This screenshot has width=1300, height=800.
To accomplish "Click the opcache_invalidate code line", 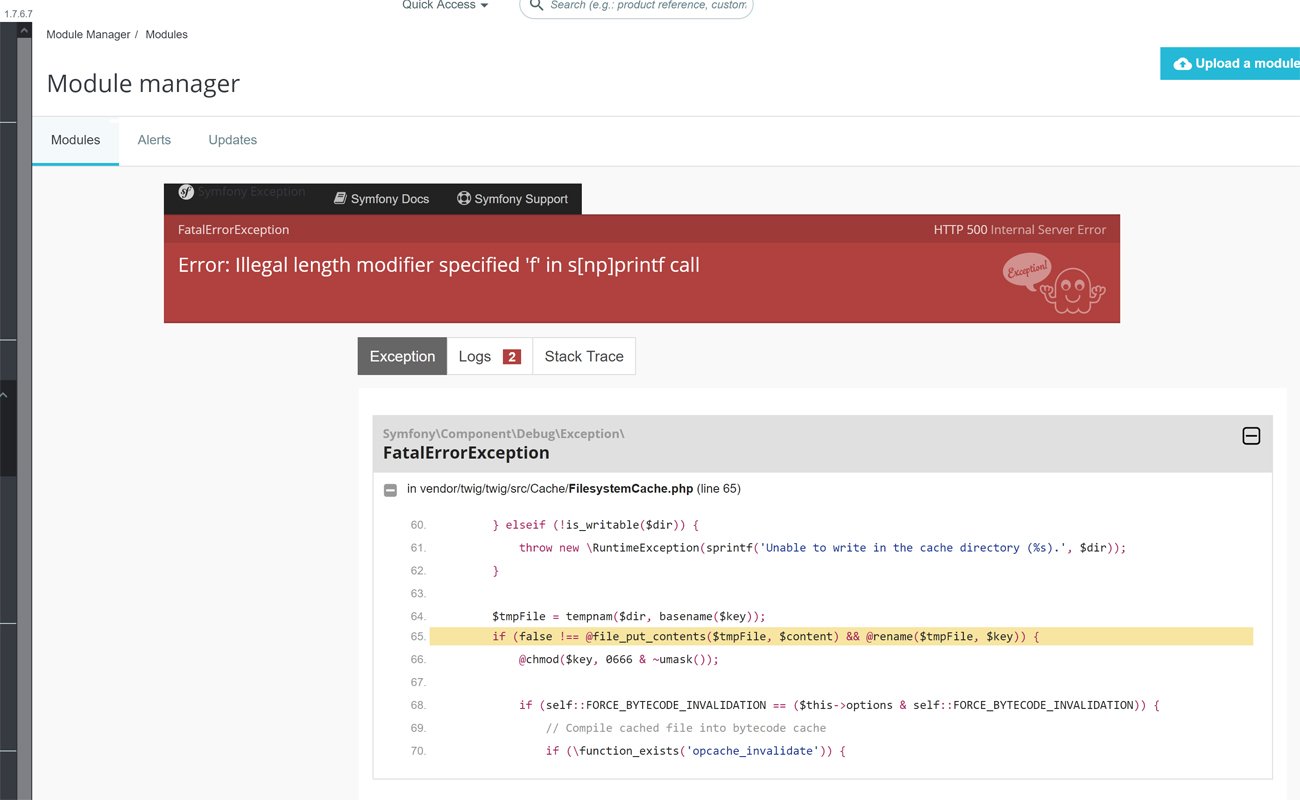I will click(696, 751).
